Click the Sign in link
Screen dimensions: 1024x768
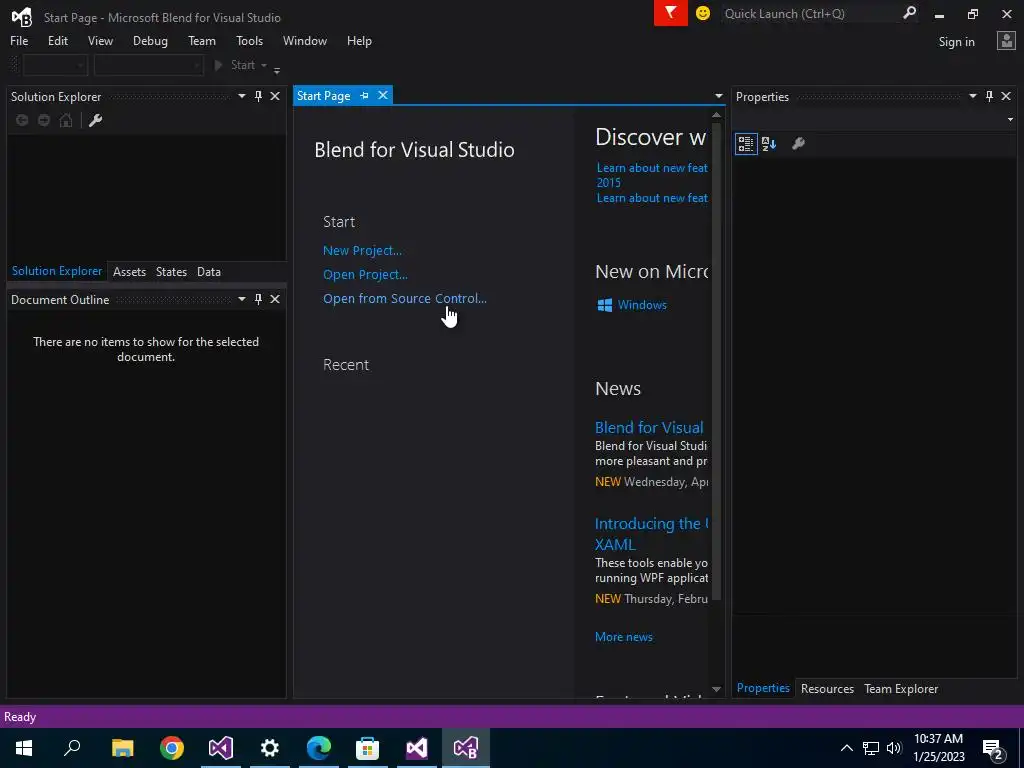(957, 42)
